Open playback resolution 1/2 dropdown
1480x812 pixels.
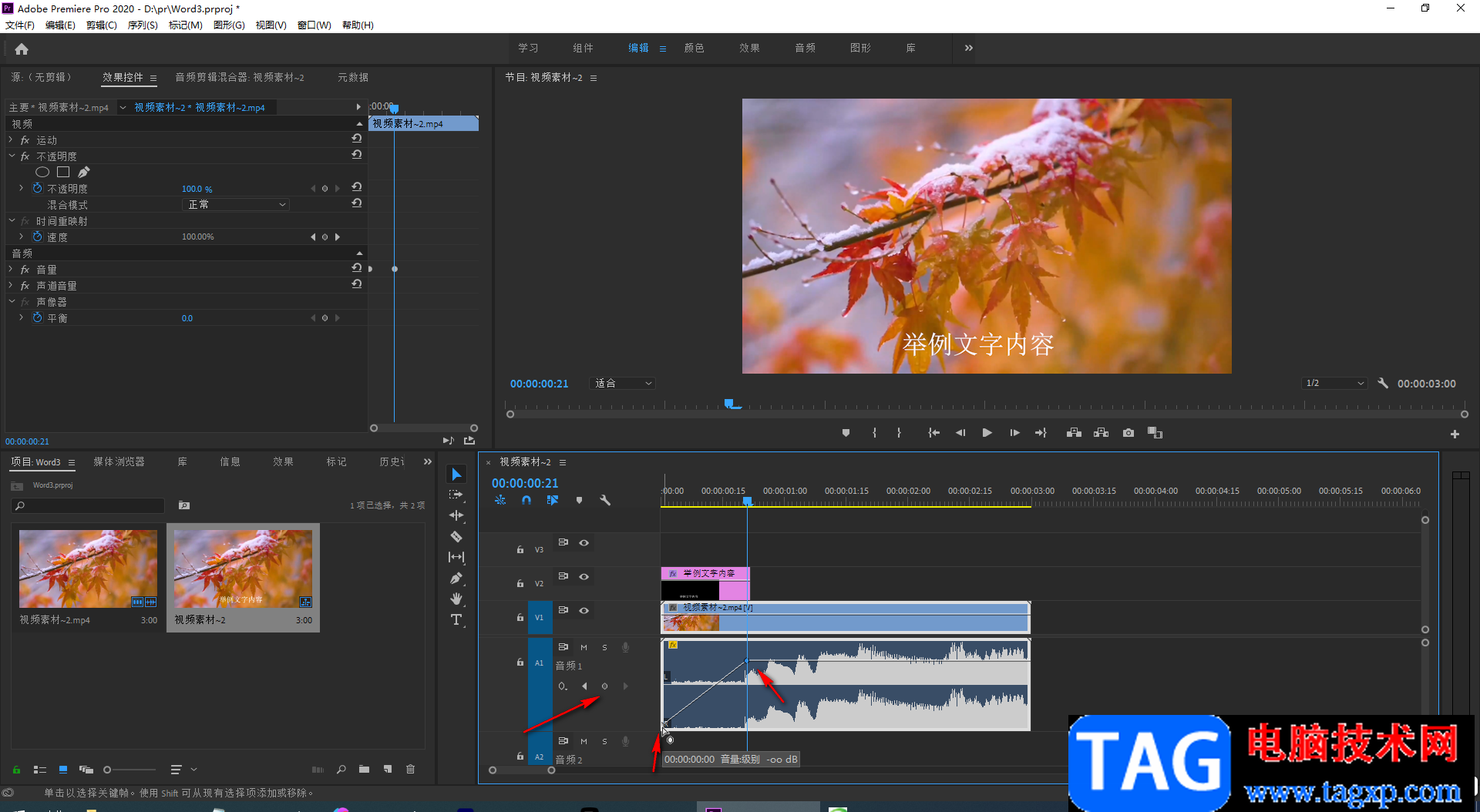pyautogui.click(x=1334, y=383)
